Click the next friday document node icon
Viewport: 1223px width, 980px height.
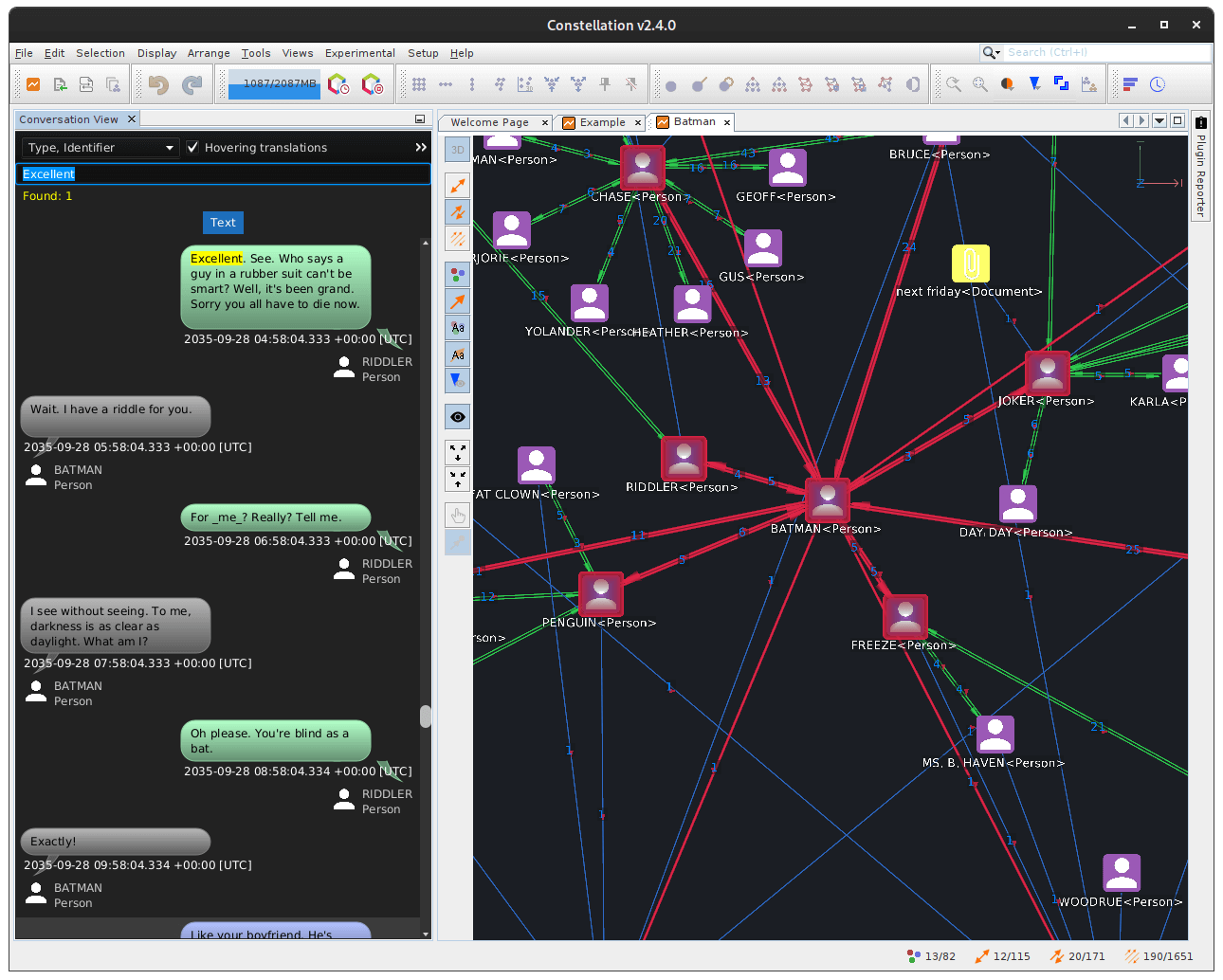point(970,263)
